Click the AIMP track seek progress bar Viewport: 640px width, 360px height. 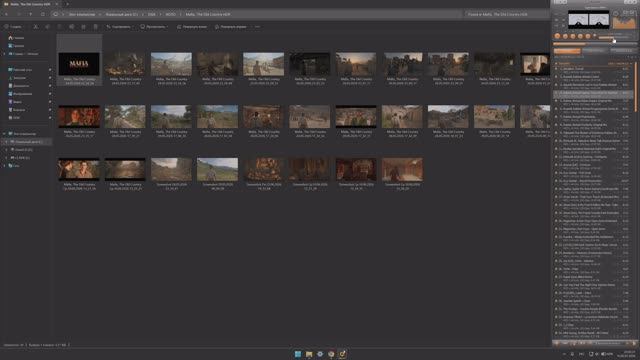pos(594,44)
